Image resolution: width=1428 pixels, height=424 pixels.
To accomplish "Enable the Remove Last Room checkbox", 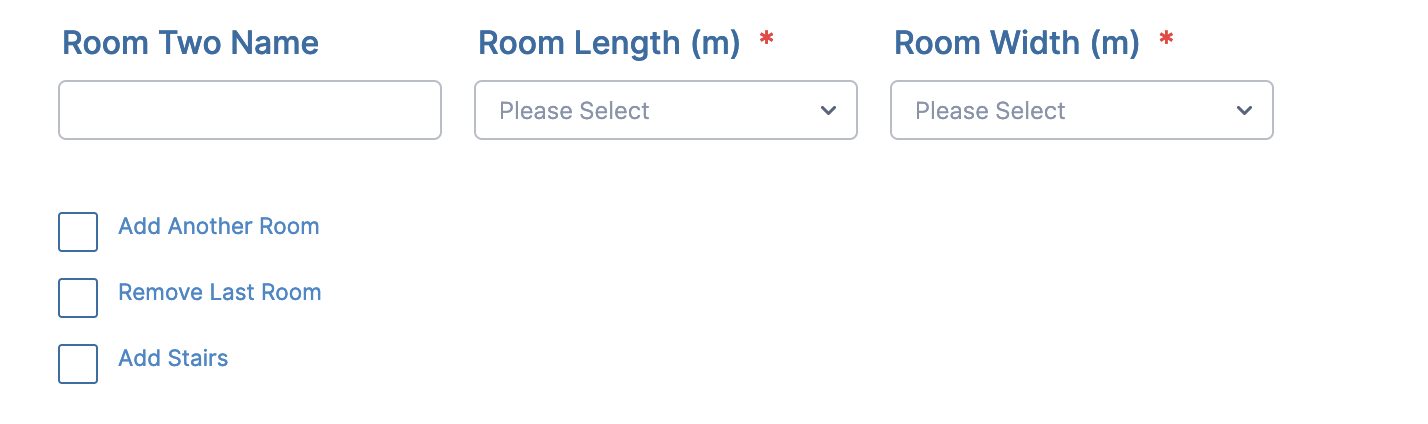I will pos(78,298).
